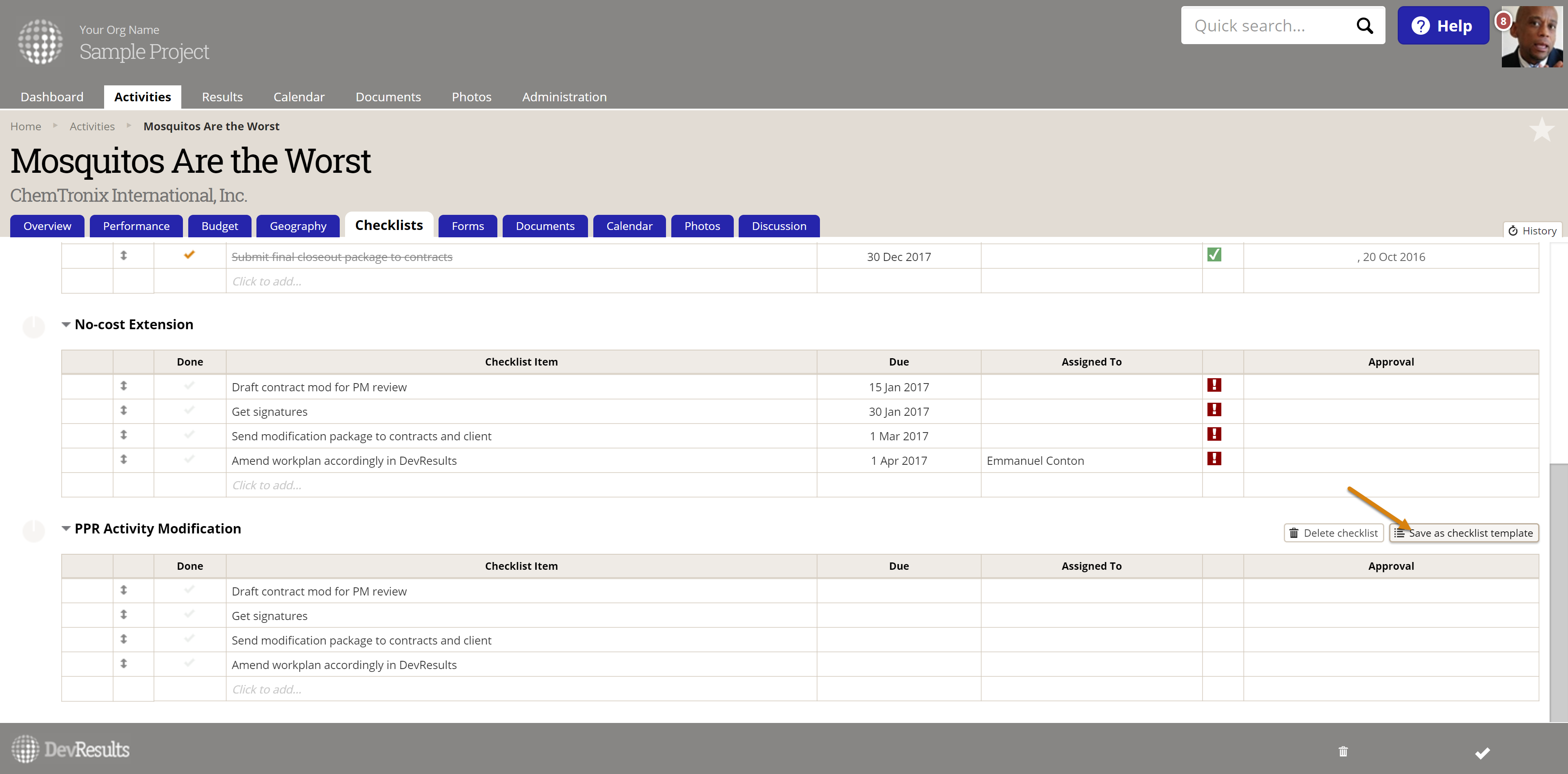This screenshot has width=1568, height=774.
Task: Mark Amend workplan done in No-cost Extension
Action: tap(189, 459)
